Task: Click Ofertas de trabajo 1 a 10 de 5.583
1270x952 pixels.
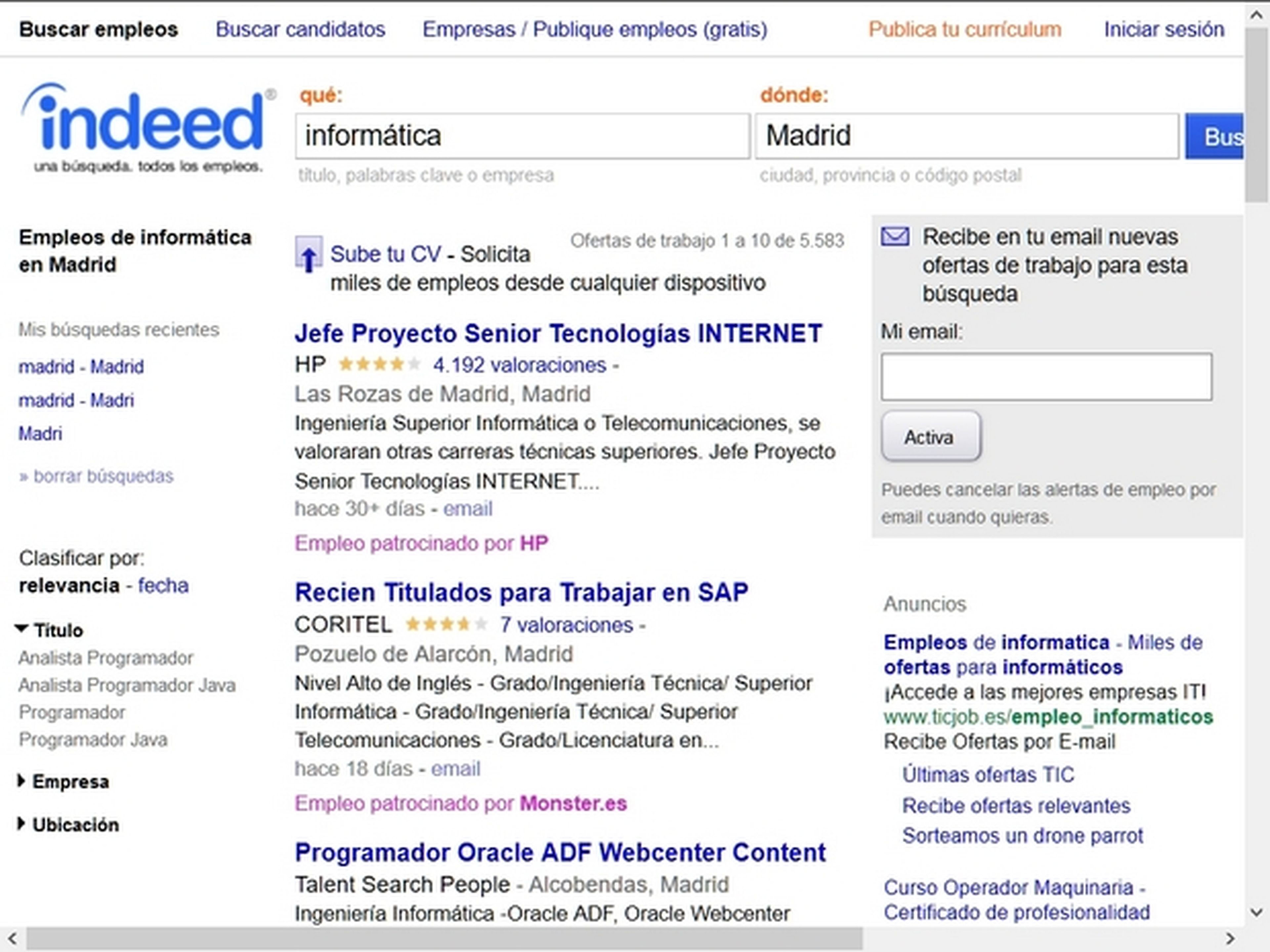Action: (x=707, y=240)
